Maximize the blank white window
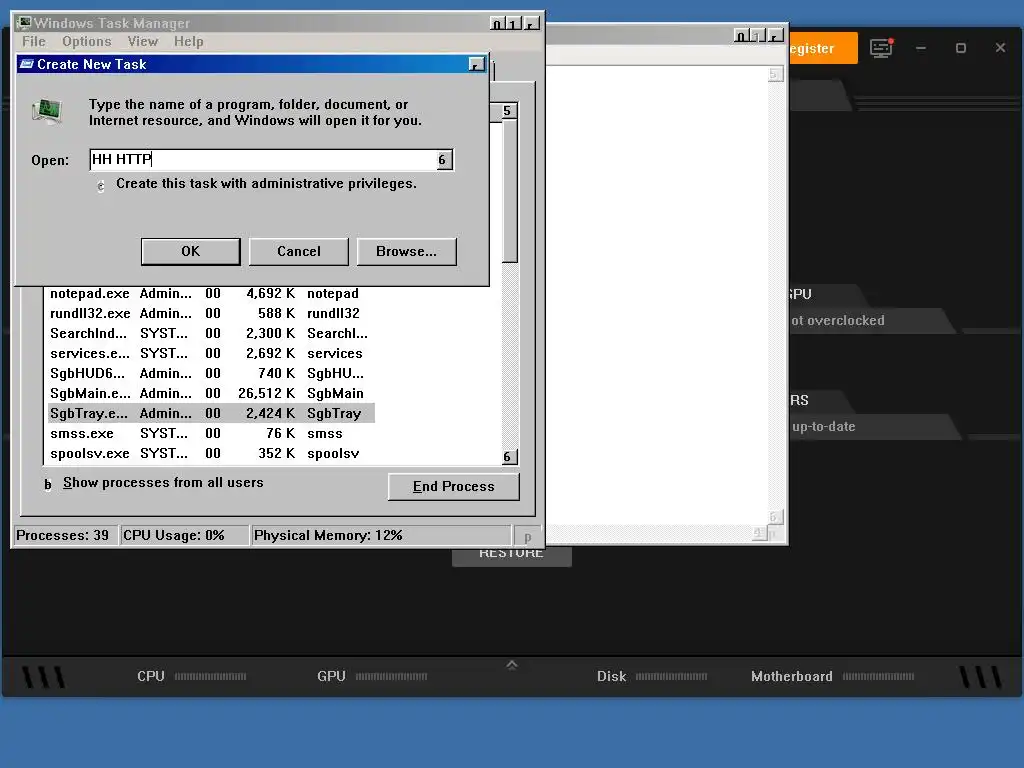 [x=758, y=36]
